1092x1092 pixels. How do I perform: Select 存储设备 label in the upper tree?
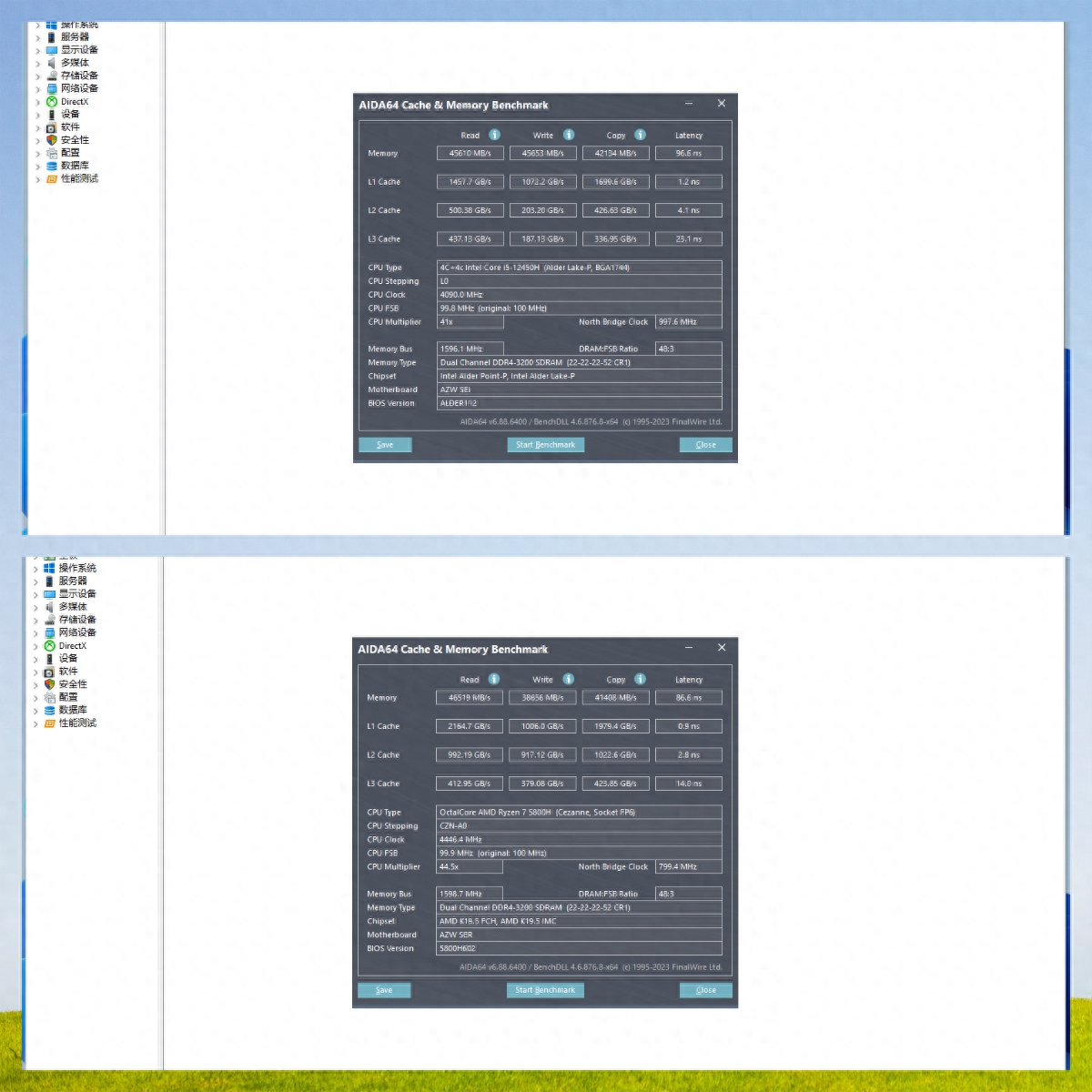79,76
